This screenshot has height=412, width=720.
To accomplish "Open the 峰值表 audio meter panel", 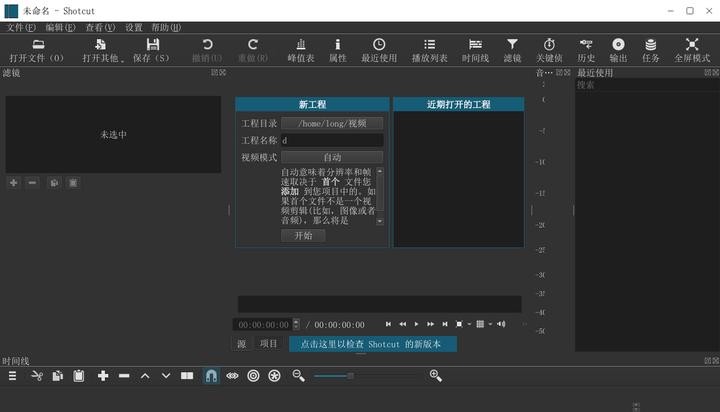I will [x=301, y=49].
